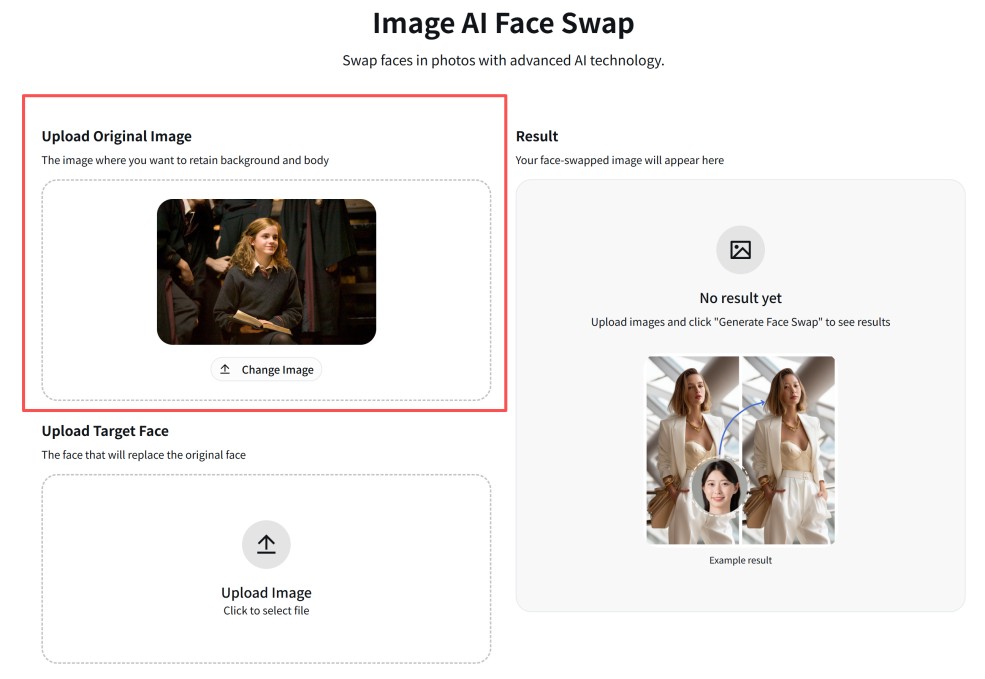The image size is (985, 679).
Task: Click the "Generate Face Swap" instruction text
Action: click(x=740, y=322)
